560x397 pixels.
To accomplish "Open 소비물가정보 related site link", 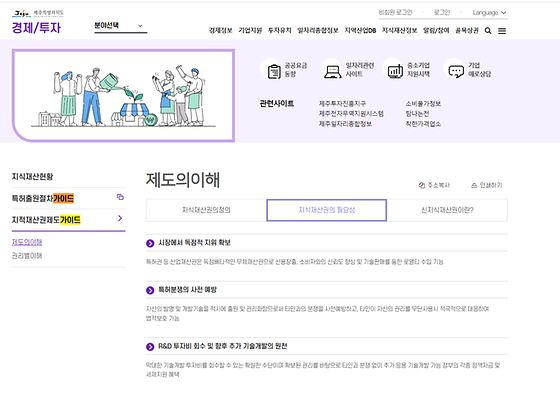I will tap(423, 104).
